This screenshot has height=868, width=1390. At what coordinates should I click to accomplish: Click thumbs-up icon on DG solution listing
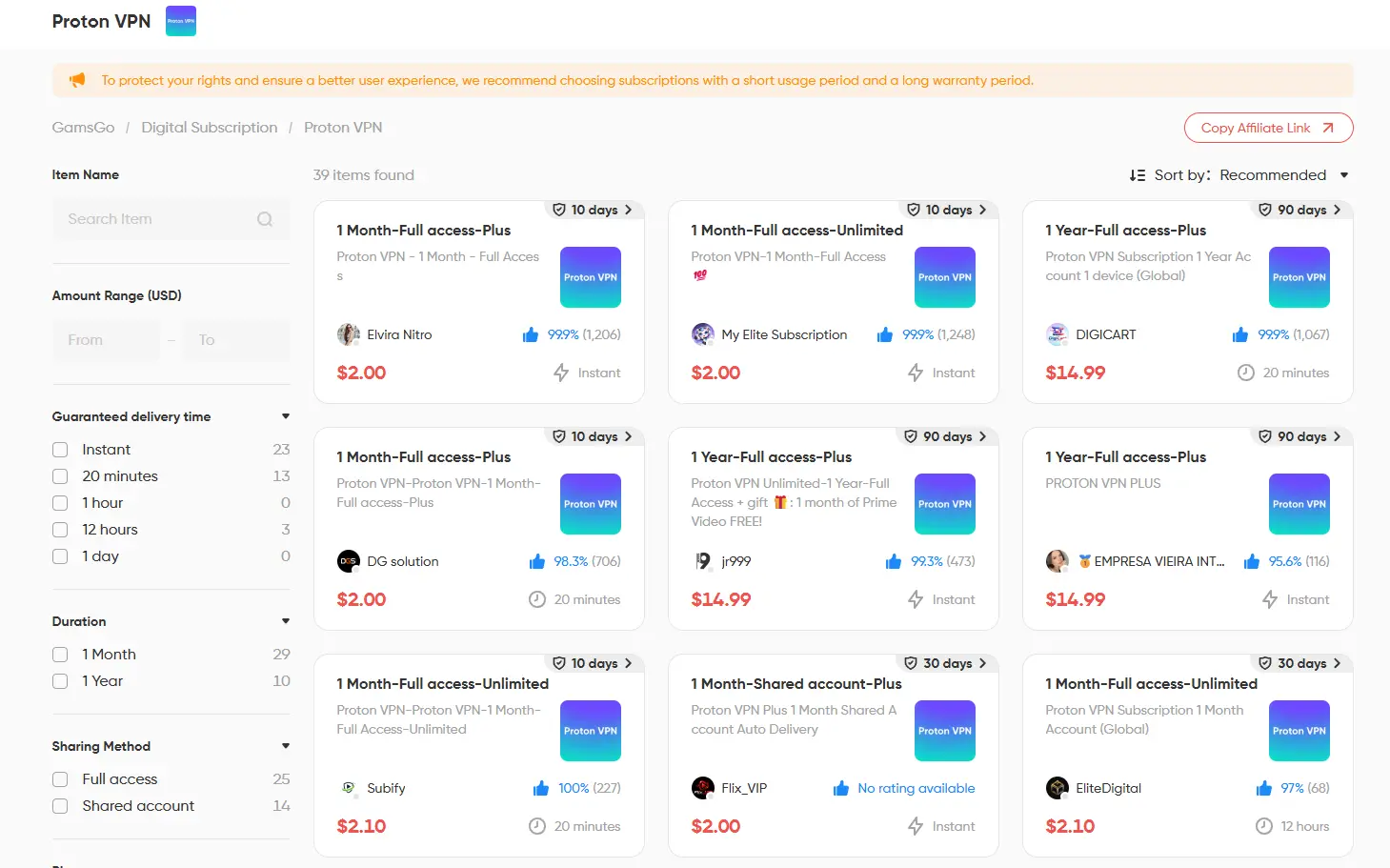pos(537,561)
